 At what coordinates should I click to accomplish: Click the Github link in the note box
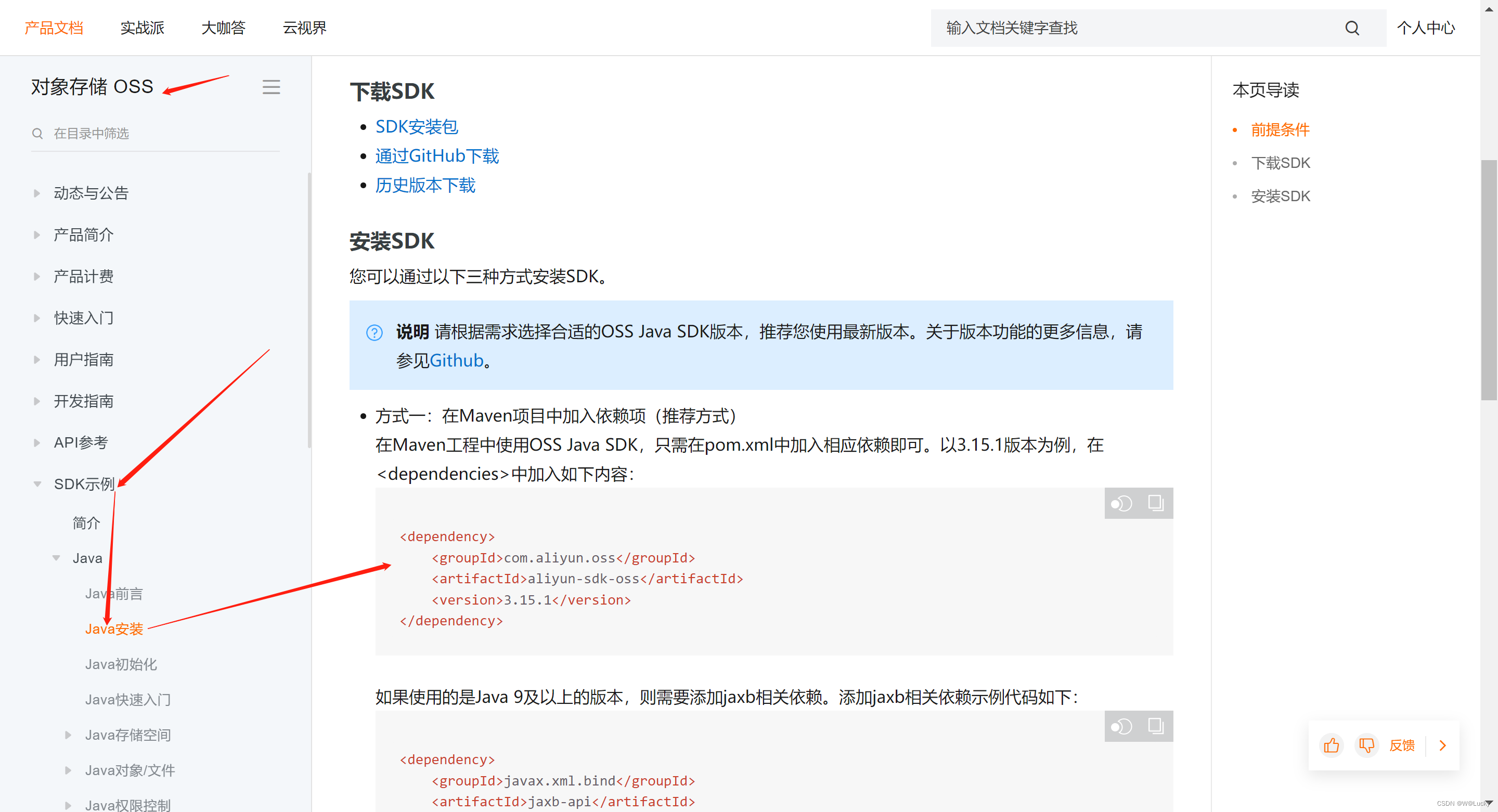(456, 360)
